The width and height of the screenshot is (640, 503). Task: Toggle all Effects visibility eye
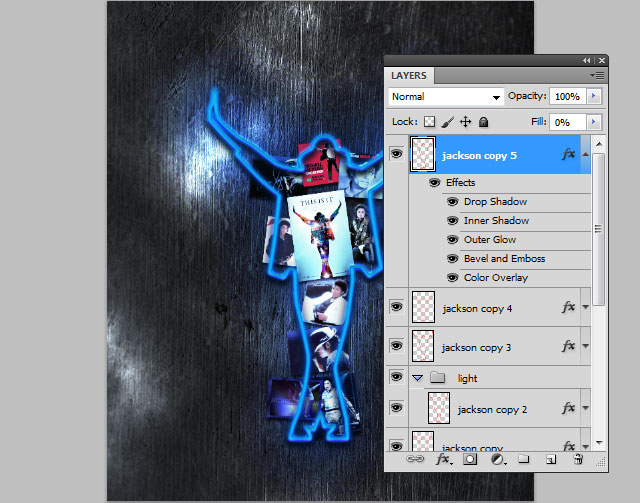434,183
